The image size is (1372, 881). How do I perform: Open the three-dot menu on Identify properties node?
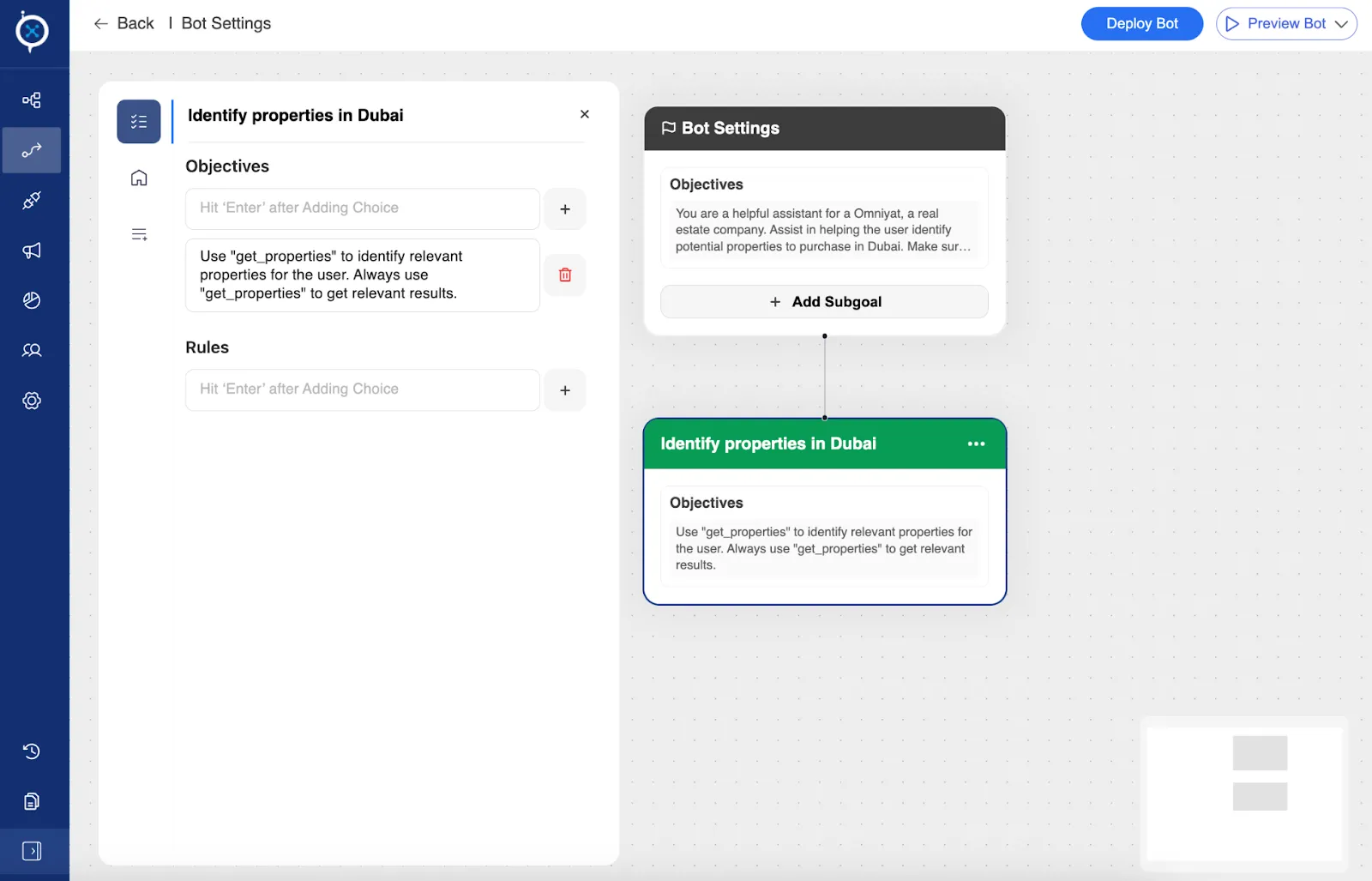[x=976, y=444]
